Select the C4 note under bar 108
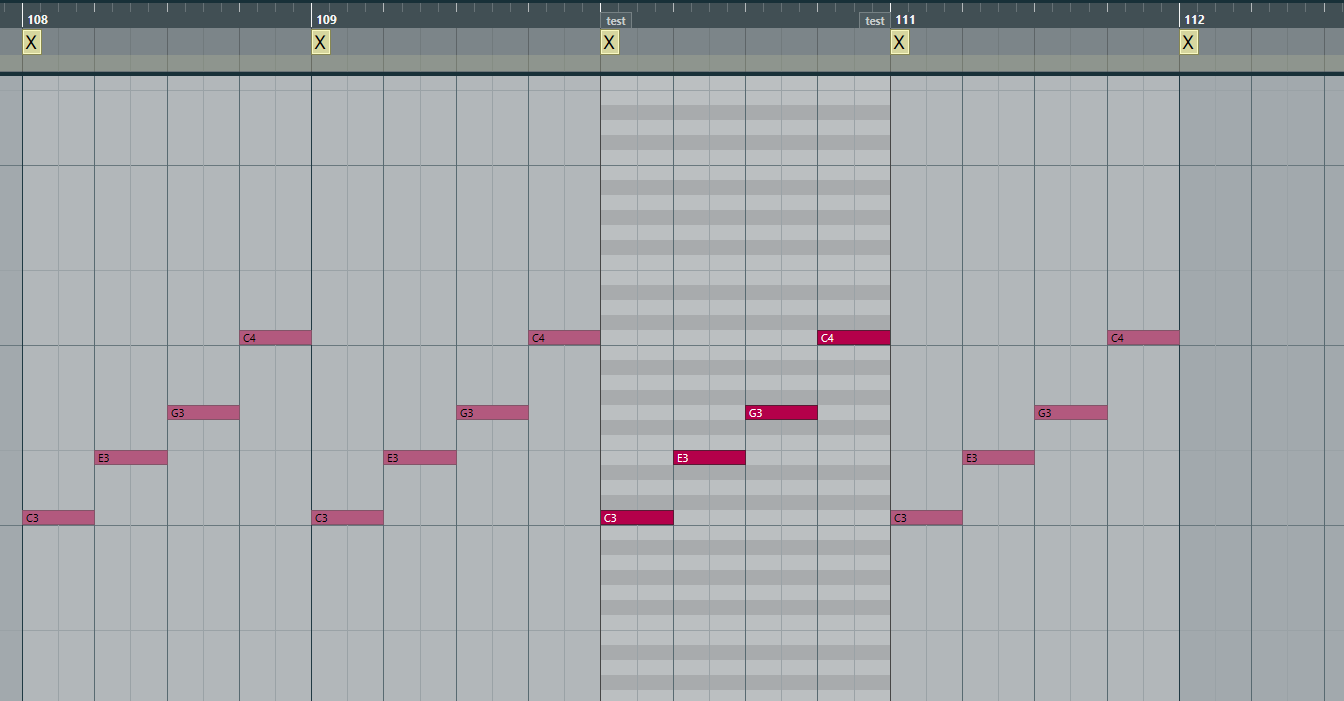 coord(273,337)
